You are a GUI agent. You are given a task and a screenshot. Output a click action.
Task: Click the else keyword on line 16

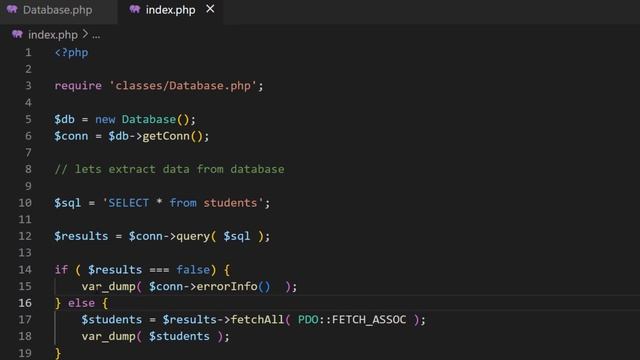coord(81,303)
